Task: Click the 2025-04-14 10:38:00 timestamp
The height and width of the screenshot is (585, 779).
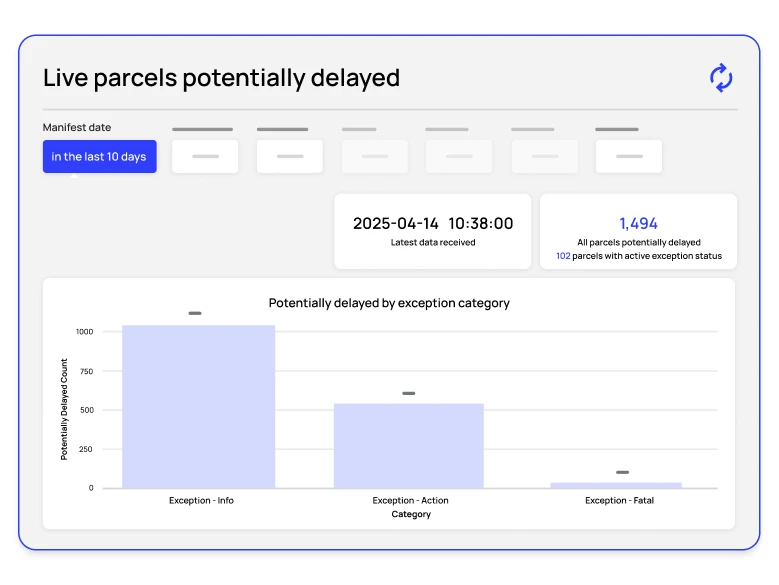Action: point(432,224)
